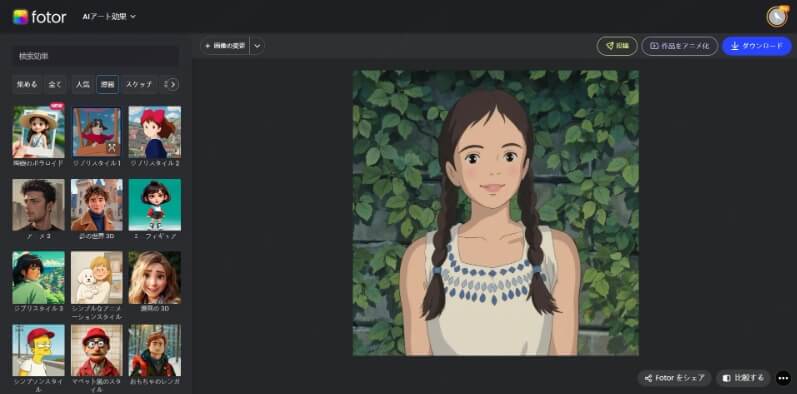This screenshot has width=797, height=394.
Task: Show more category tabs with right arrow
Action: tap(173, 84)
